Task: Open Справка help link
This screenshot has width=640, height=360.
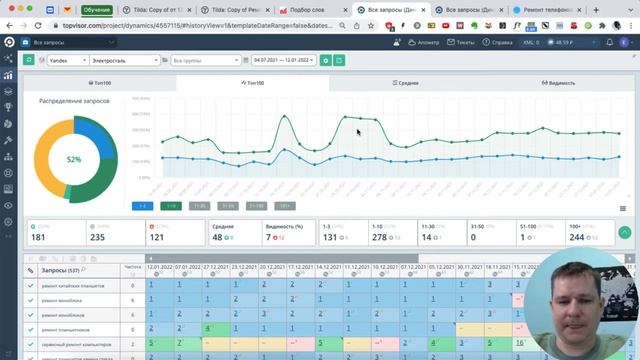Action: coord(497,42)
